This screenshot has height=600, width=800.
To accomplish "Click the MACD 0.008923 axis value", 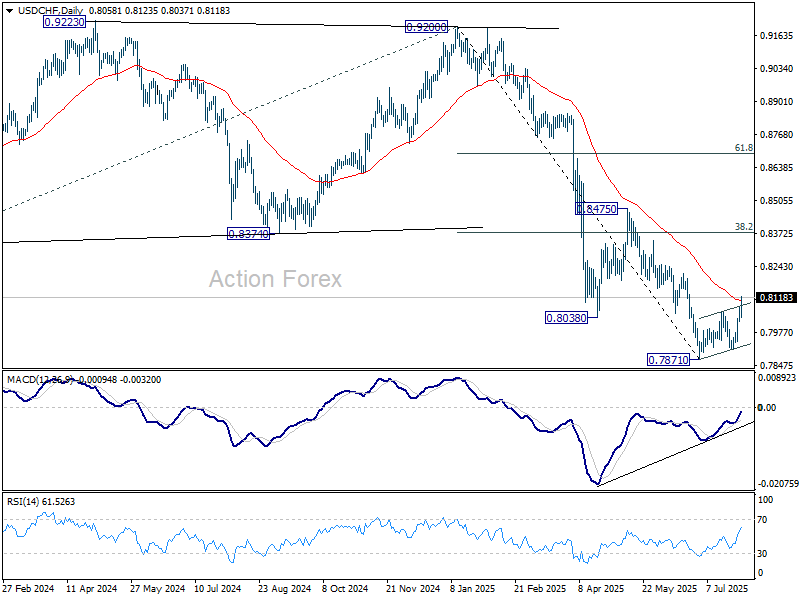I will [x=777, y=378].
